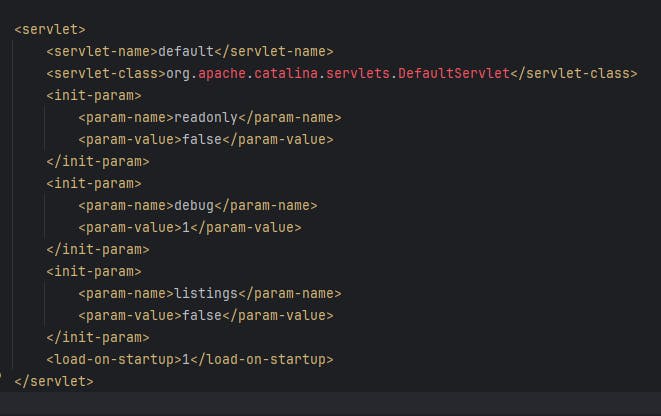This screenshot has height=416, width=661.
Task: Click the third init-param opening tag
Action: 94,271
